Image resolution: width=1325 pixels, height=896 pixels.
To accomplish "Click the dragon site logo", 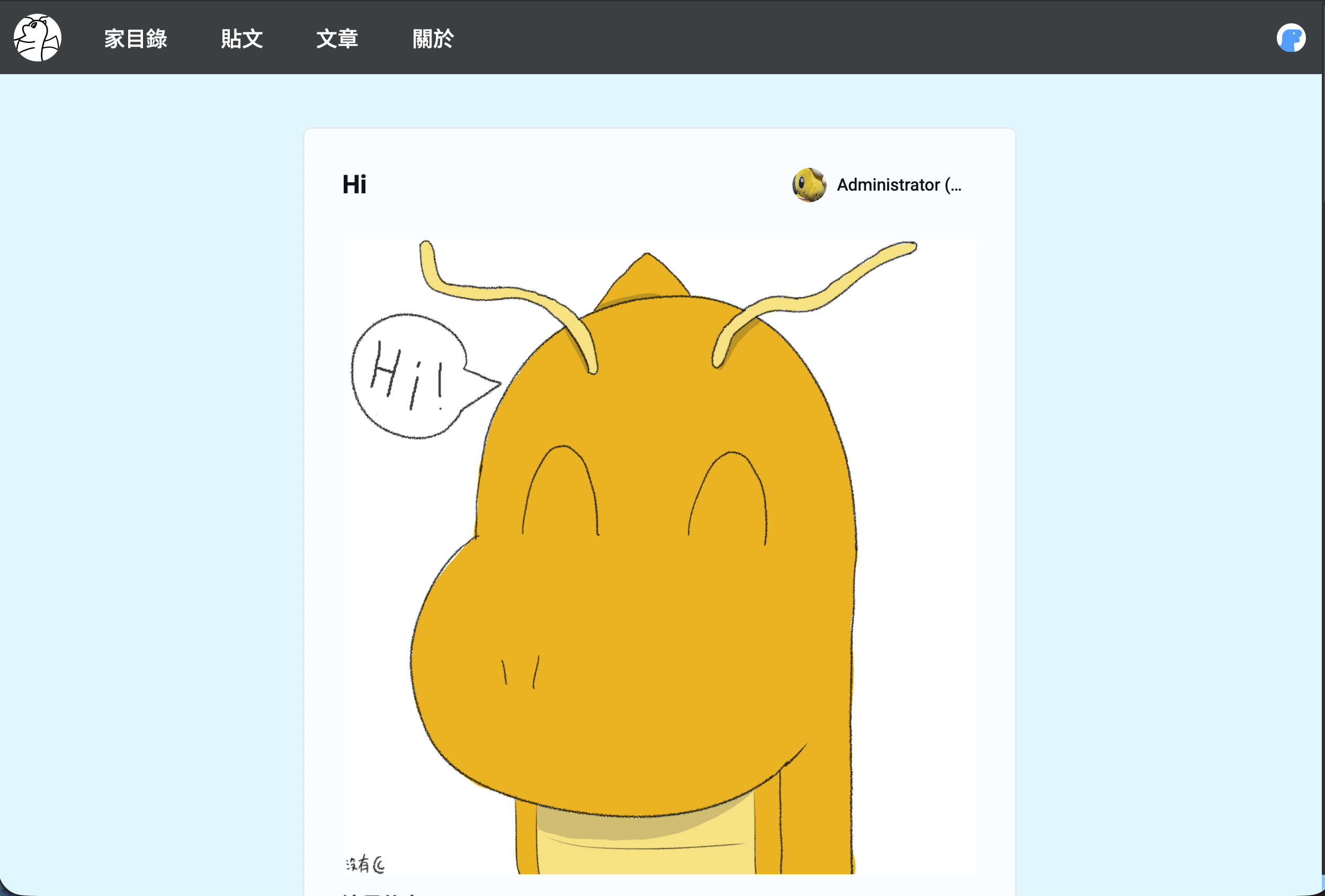I will (x=38, y=38).
